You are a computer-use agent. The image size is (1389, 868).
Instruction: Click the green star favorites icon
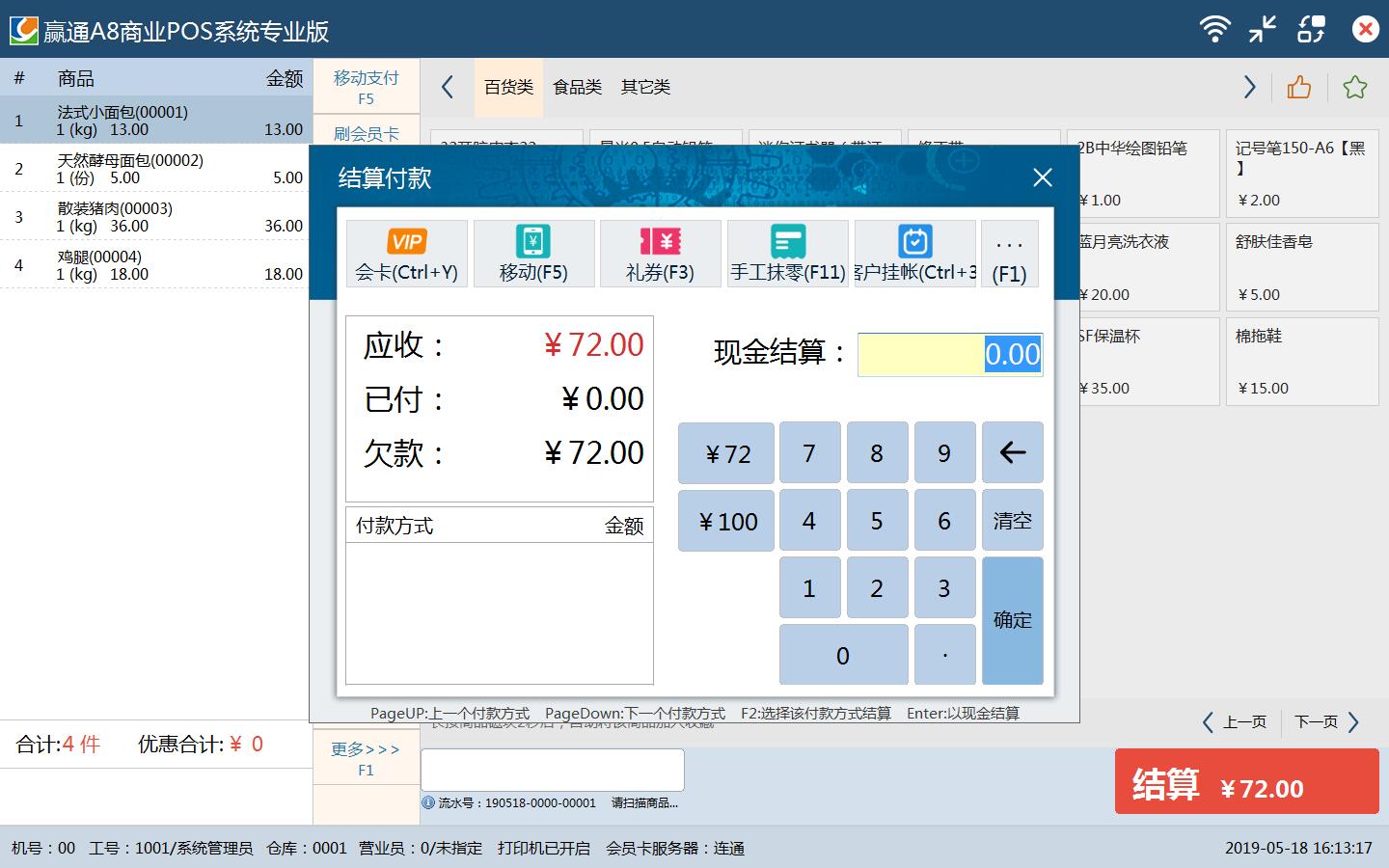pyautogui.click(x=1354, y=88)
